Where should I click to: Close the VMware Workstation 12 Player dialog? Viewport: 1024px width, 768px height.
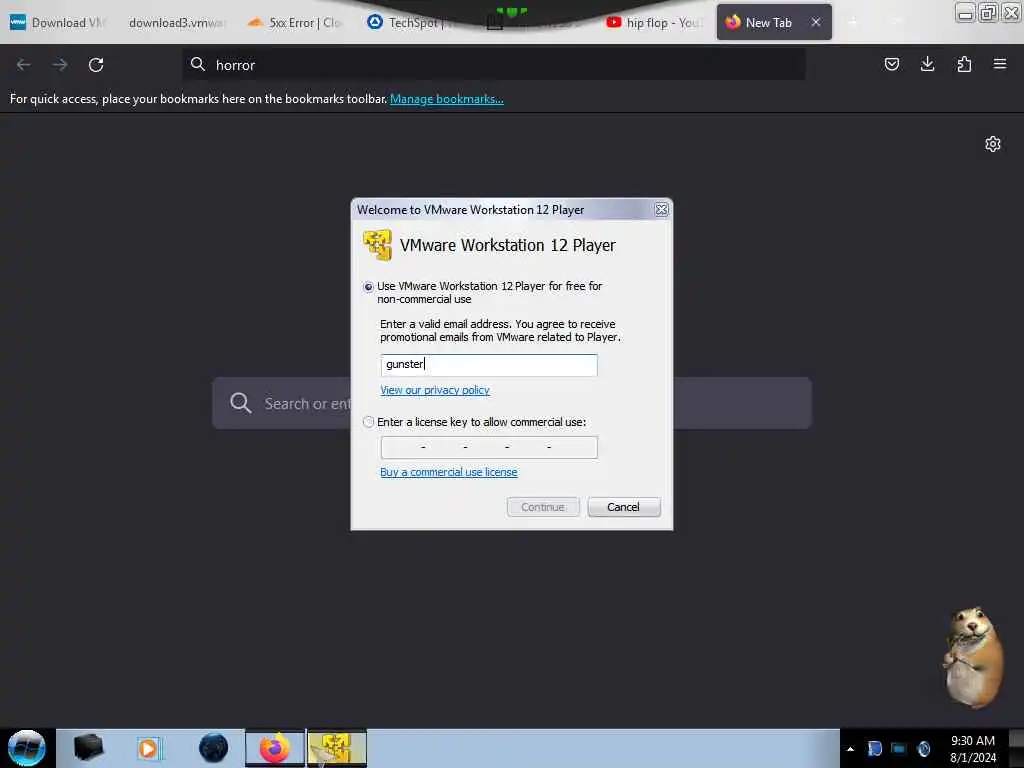[x=661, y=210]
